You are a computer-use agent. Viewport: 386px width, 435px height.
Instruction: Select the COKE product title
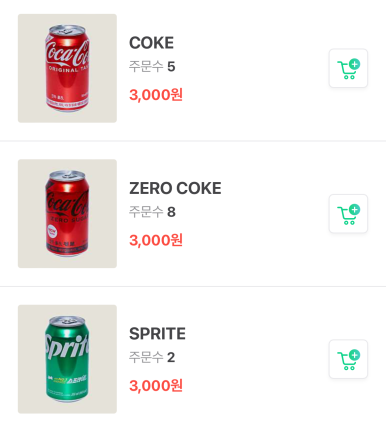pyautogui.click(x=151, y=43)
